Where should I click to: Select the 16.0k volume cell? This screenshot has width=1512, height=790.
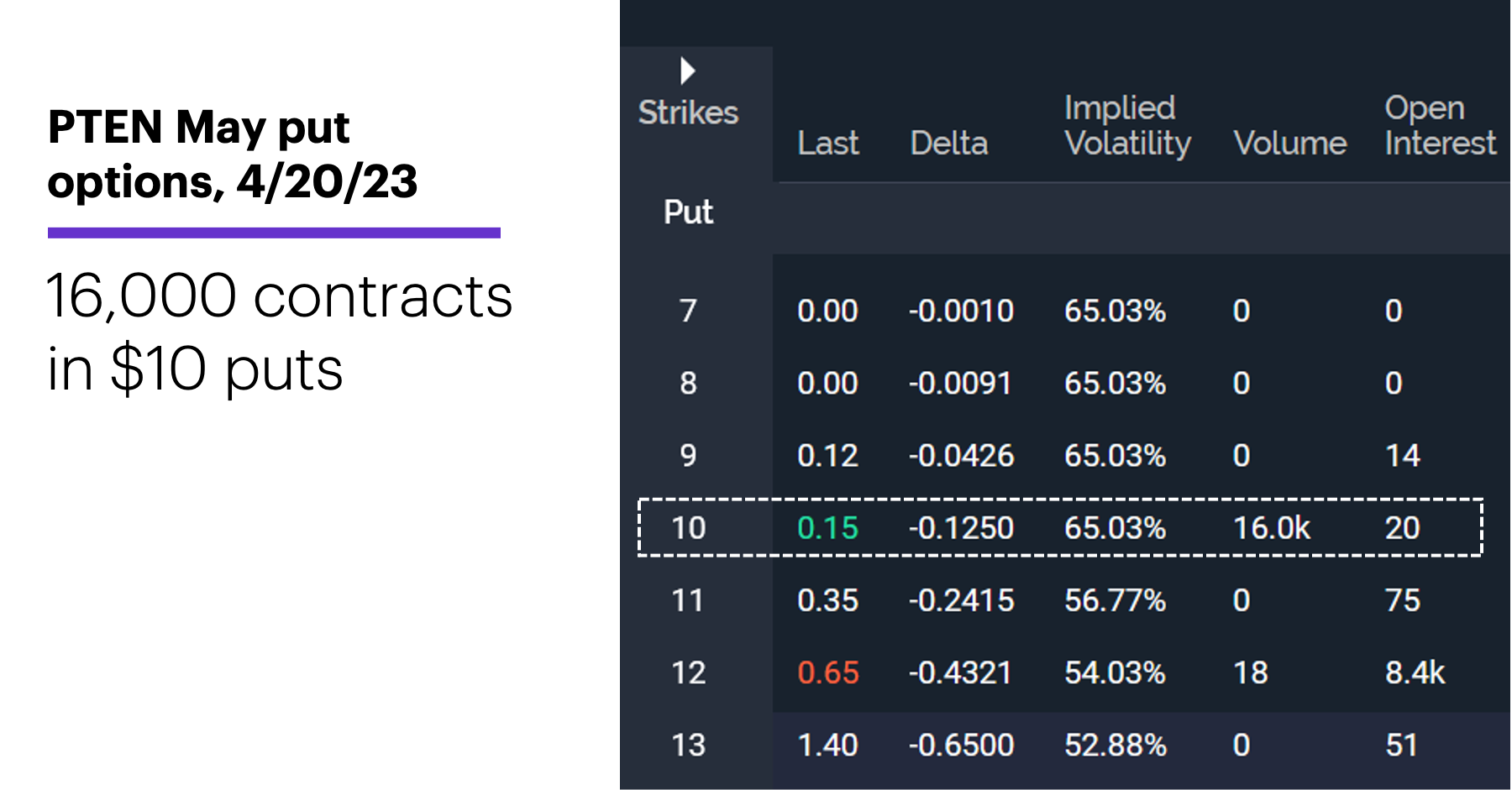1272,528
